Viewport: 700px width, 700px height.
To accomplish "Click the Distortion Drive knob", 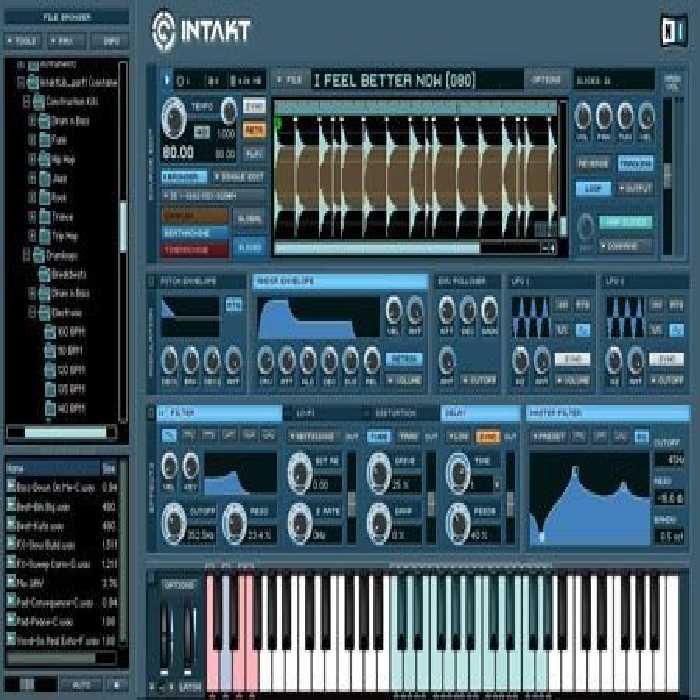I will tap(379, 474).
